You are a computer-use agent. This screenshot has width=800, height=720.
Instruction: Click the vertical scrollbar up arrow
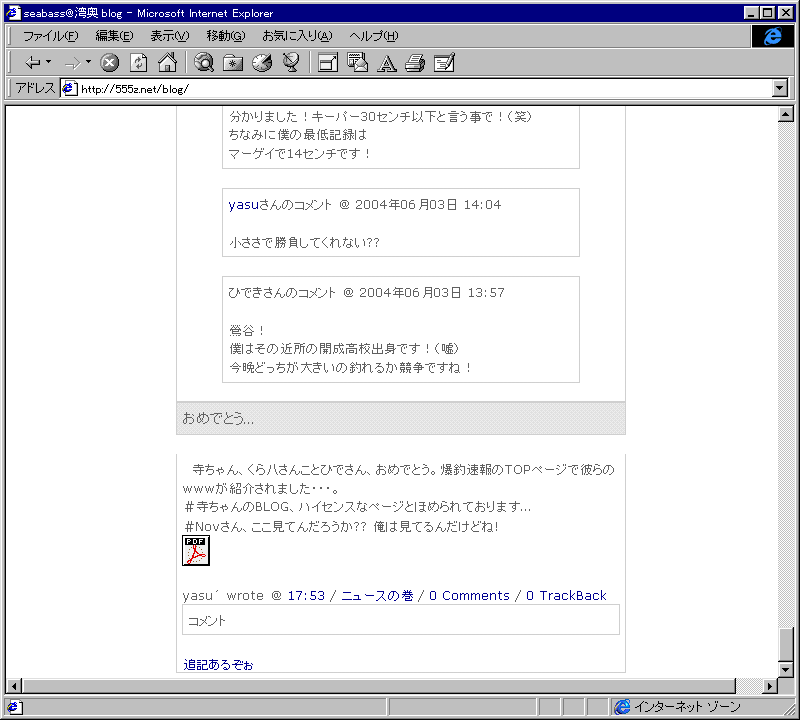click(786, 115)
